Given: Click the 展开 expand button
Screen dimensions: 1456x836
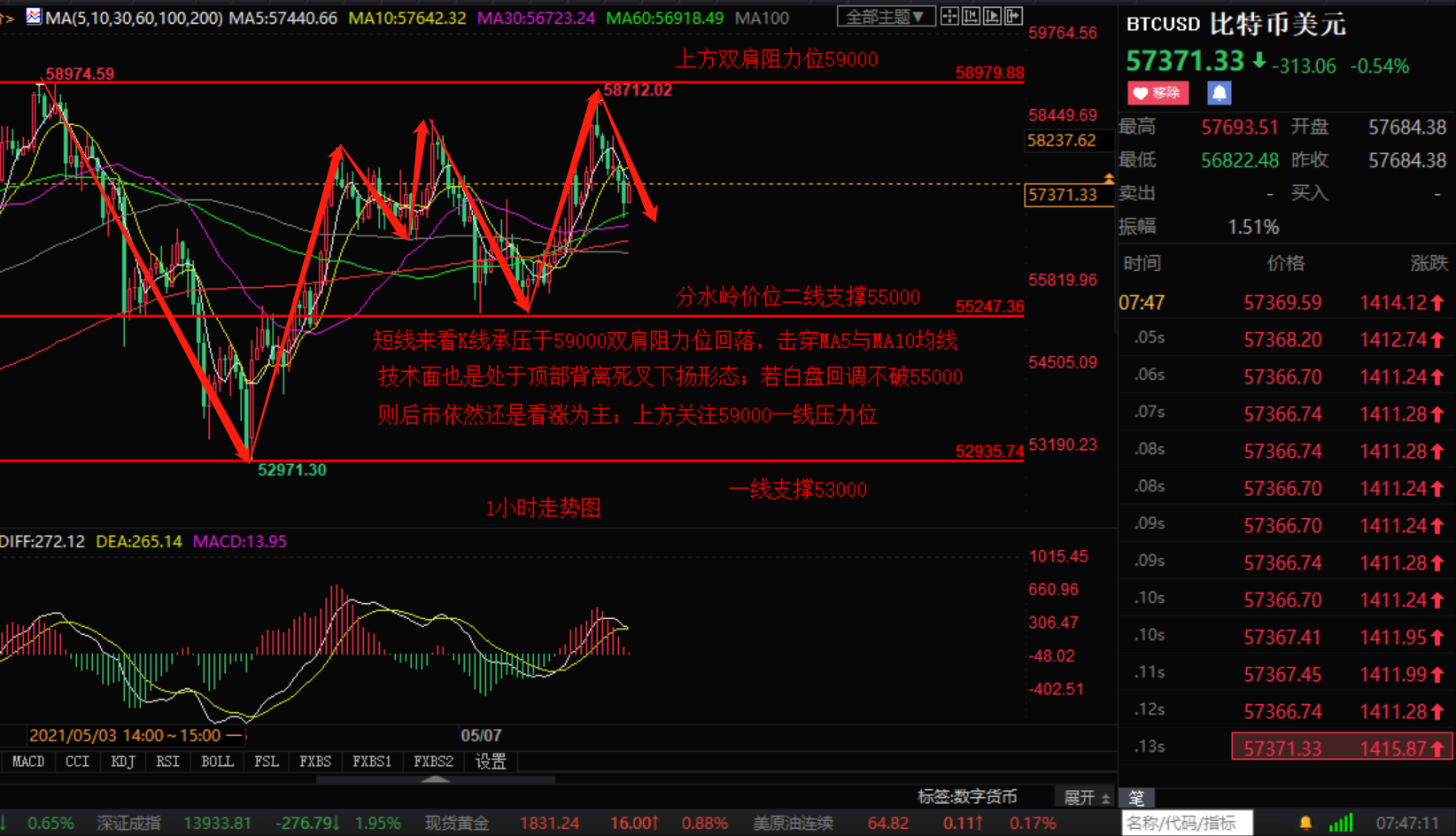Looking at the screenshot, I should (x=1087, y=798).
